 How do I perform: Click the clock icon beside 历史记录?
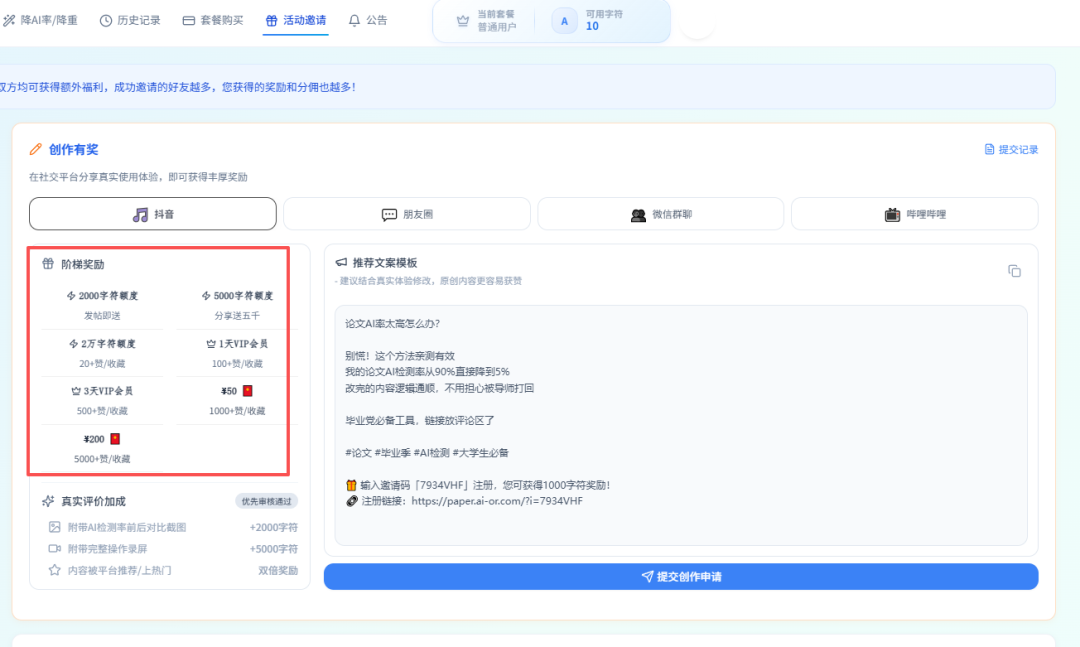coord(105,21)
